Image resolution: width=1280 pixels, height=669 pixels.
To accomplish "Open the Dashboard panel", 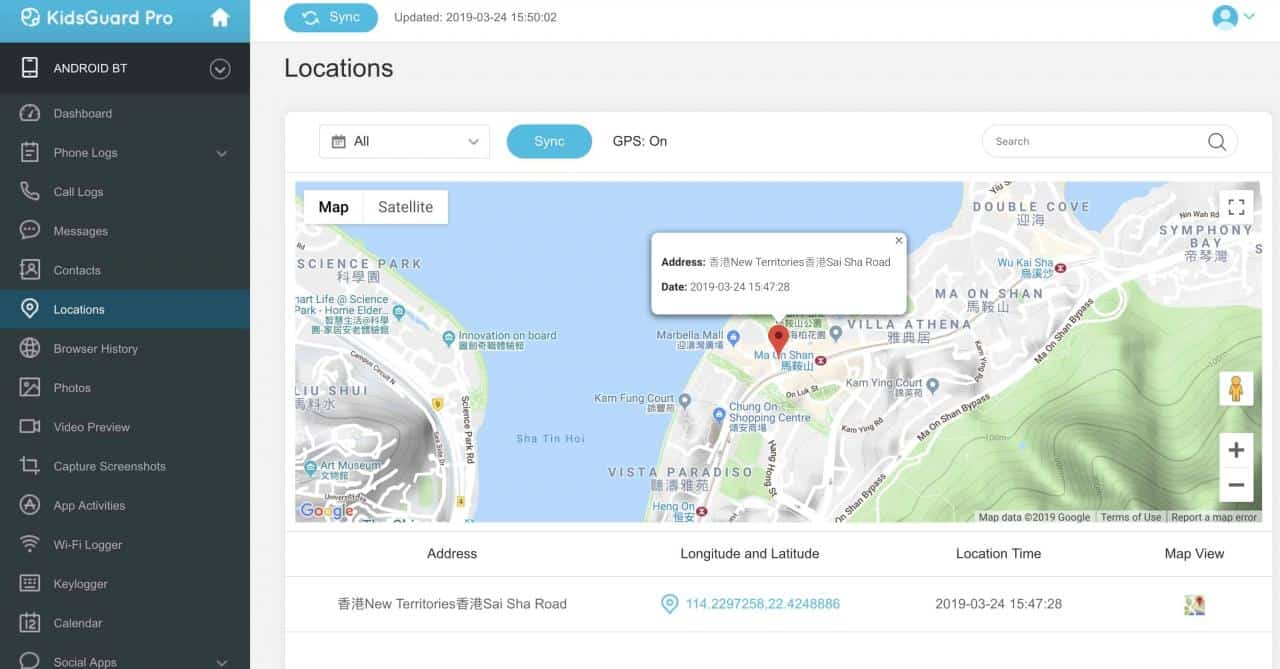I will (82, 113).
